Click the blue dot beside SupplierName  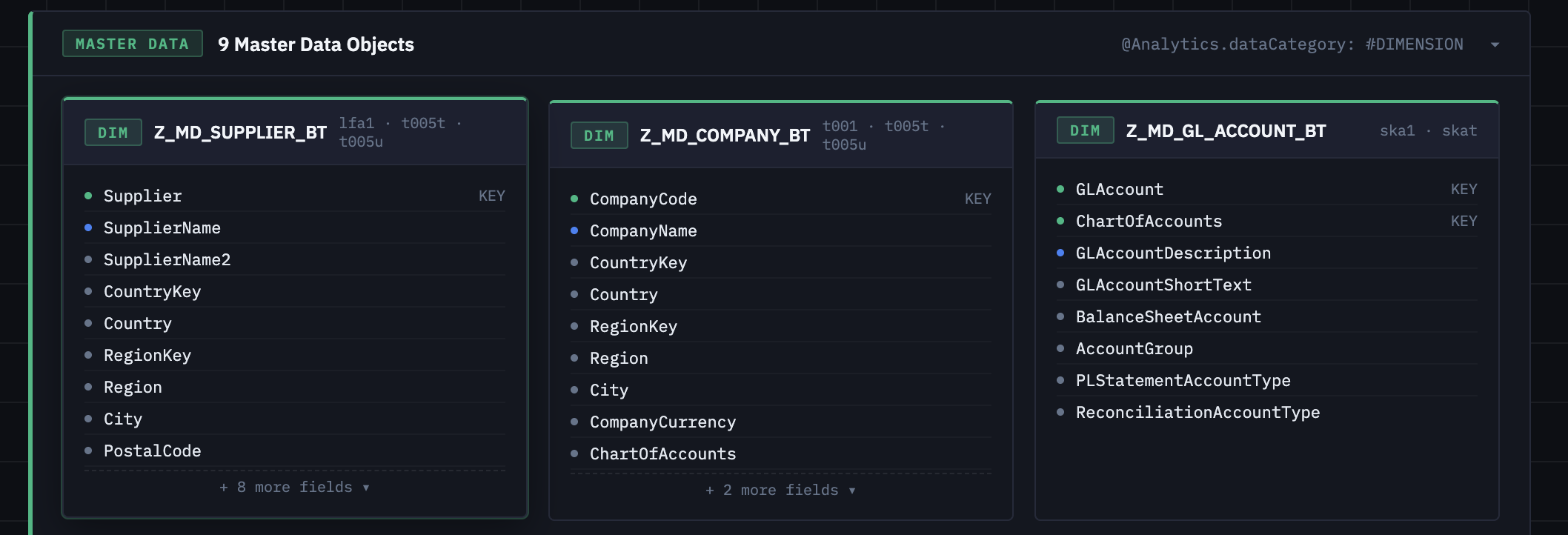87,227
